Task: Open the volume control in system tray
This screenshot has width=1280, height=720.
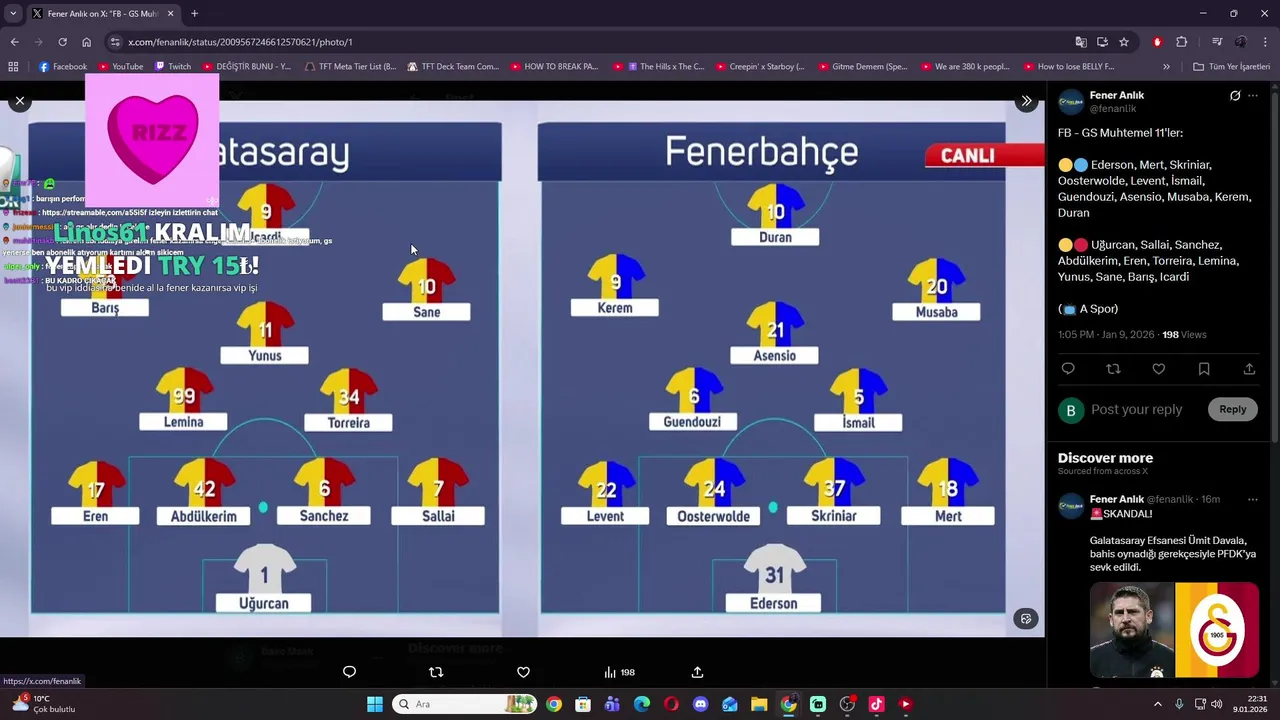Action: point(1217,704)
